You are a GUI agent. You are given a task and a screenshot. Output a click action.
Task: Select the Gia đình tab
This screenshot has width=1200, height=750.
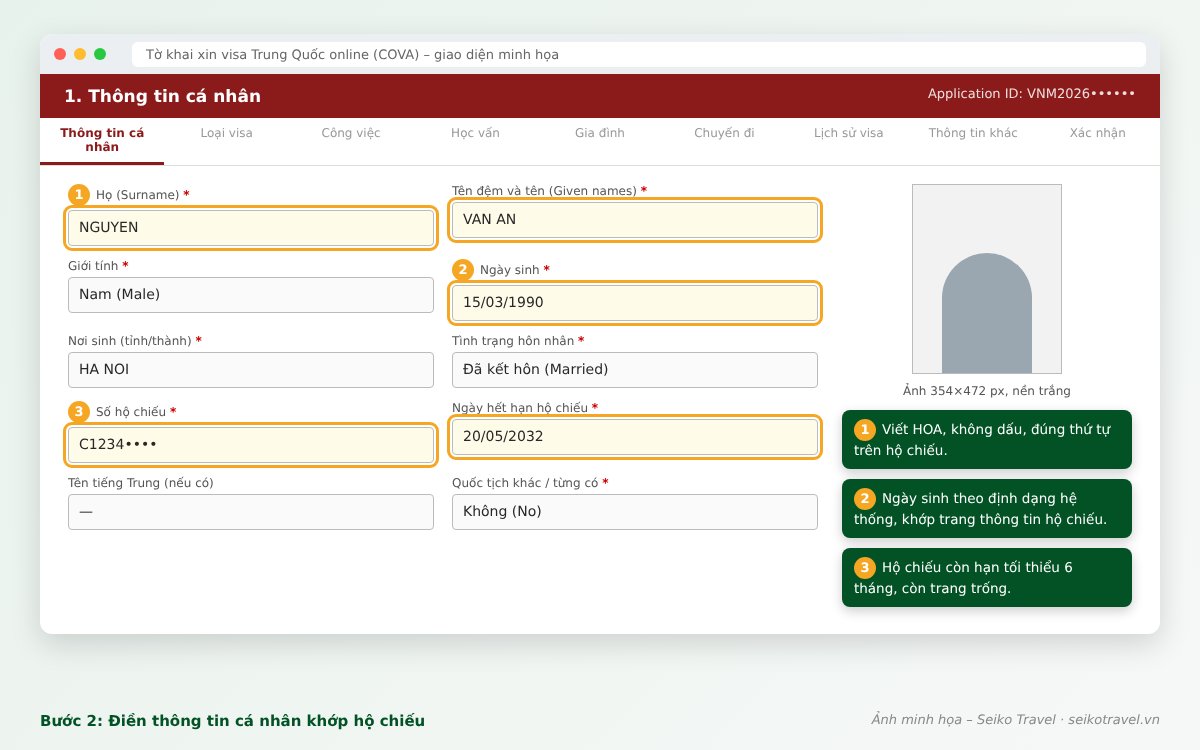(599, 133)
